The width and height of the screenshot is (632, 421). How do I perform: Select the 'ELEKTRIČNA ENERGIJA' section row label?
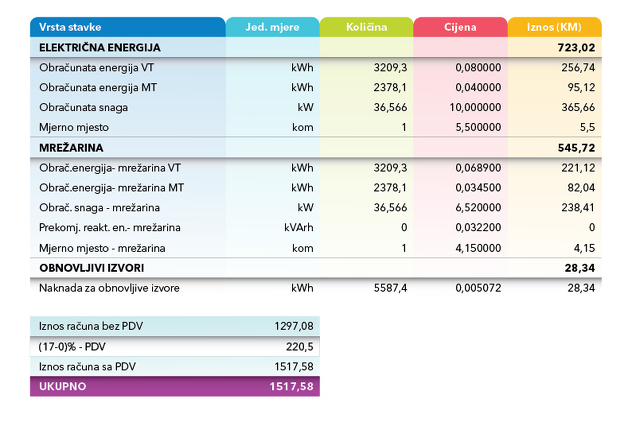(99, 47)
